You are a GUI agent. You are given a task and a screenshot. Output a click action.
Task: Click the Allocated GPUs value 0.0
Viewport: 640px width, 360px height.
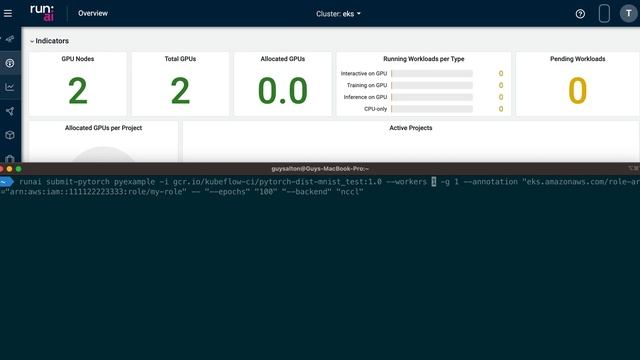point(282,91)
